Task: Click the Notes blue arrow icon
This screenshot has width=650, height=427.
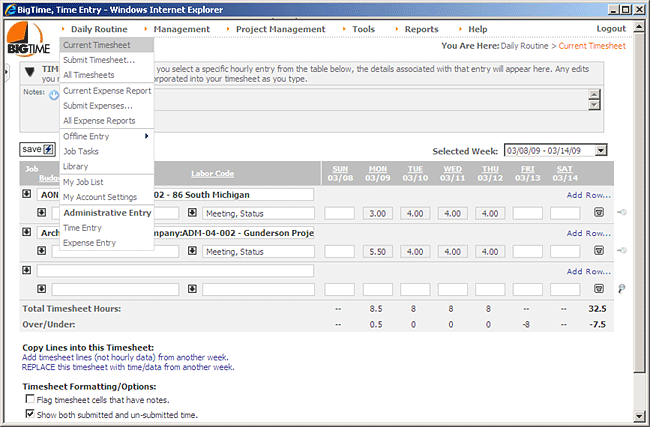Action: coord(54,95)
